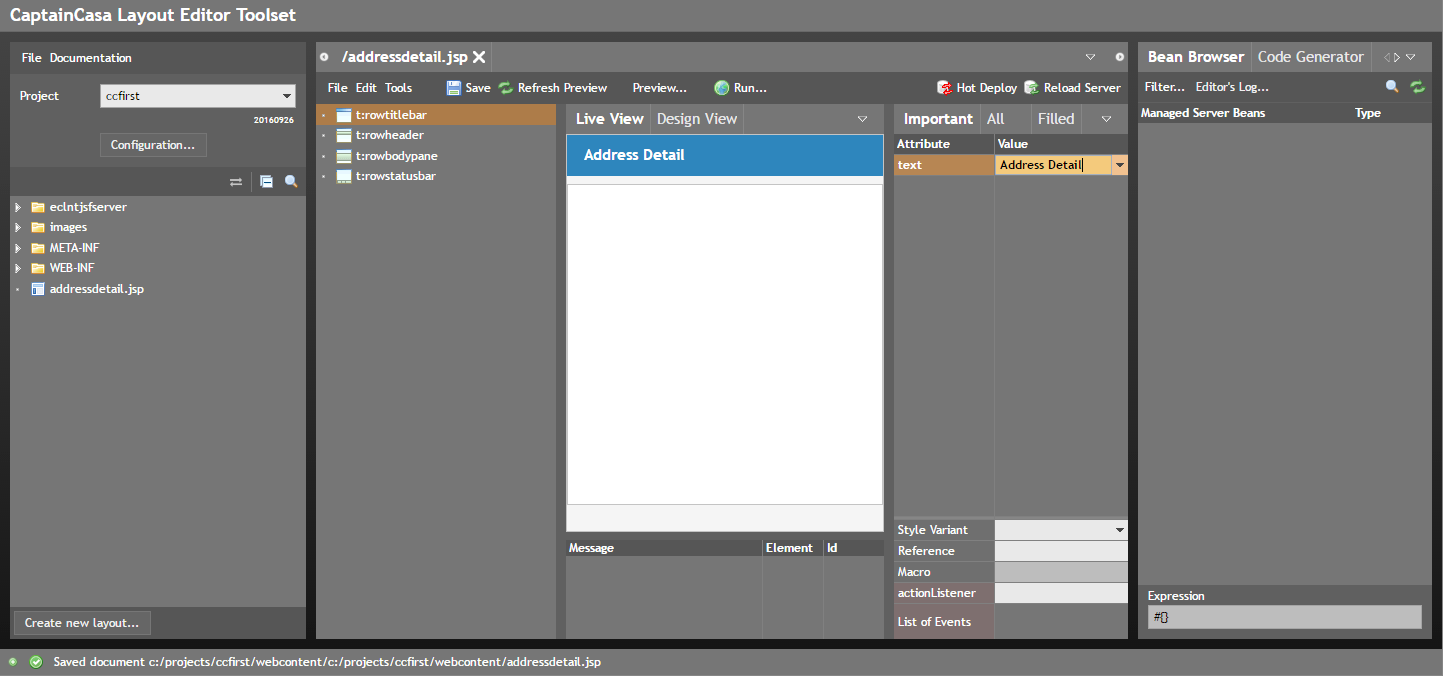Click the search magnifier in project panel
This screenshot has height=676, width=1443.
coord(291,182)
